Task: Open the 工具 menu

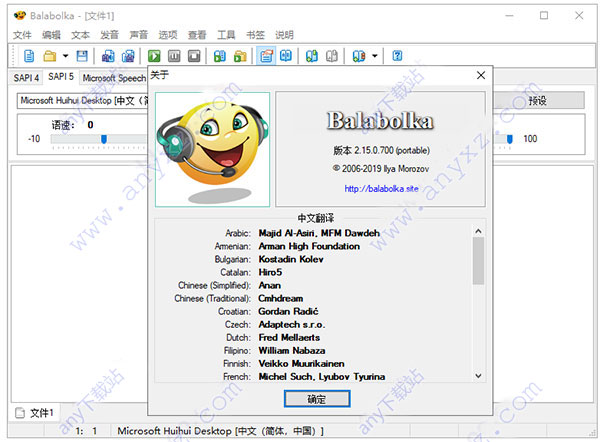Action: coord(226,35)
